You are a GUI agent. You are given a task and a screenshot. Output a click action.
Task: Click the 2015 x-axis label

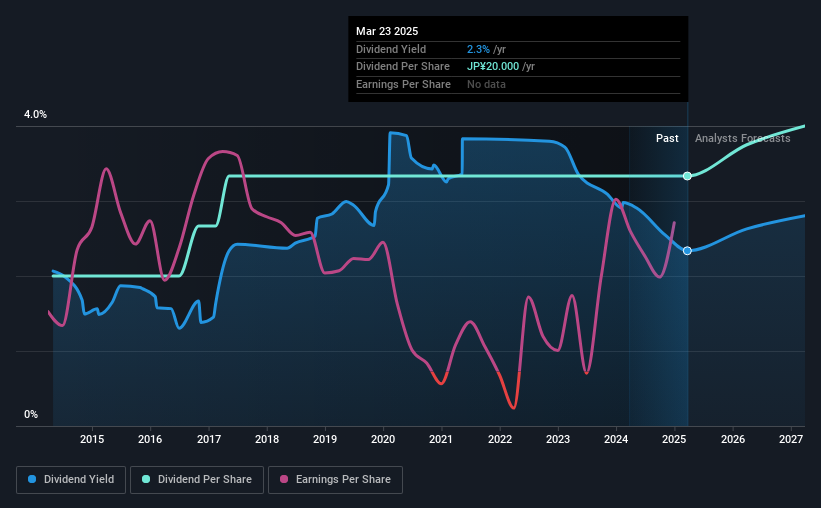[x=92, y=439]
